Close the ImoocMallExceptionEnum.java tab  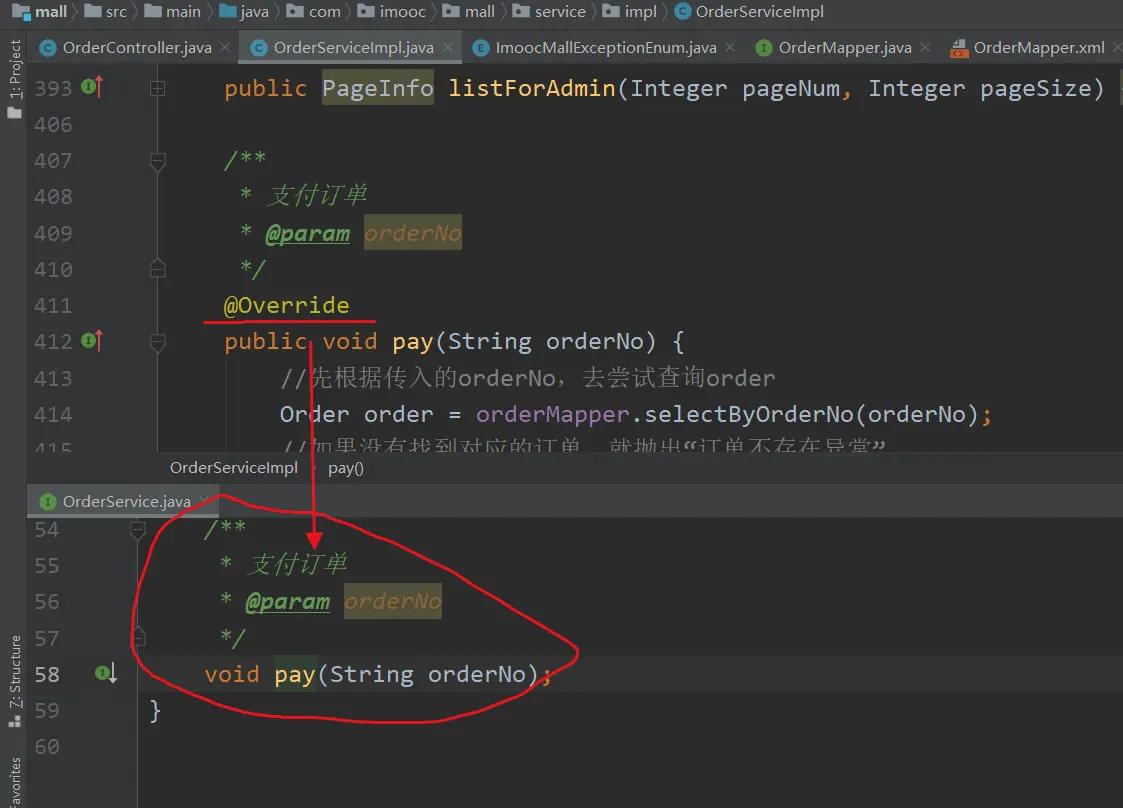(730, 47)
